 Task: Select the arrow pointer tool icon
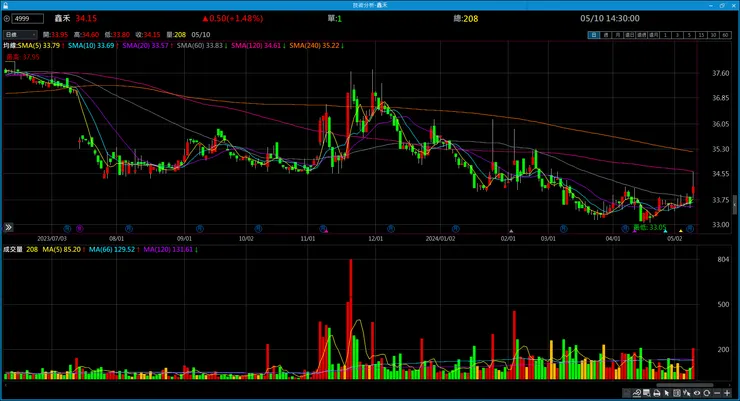click(667, 393)
